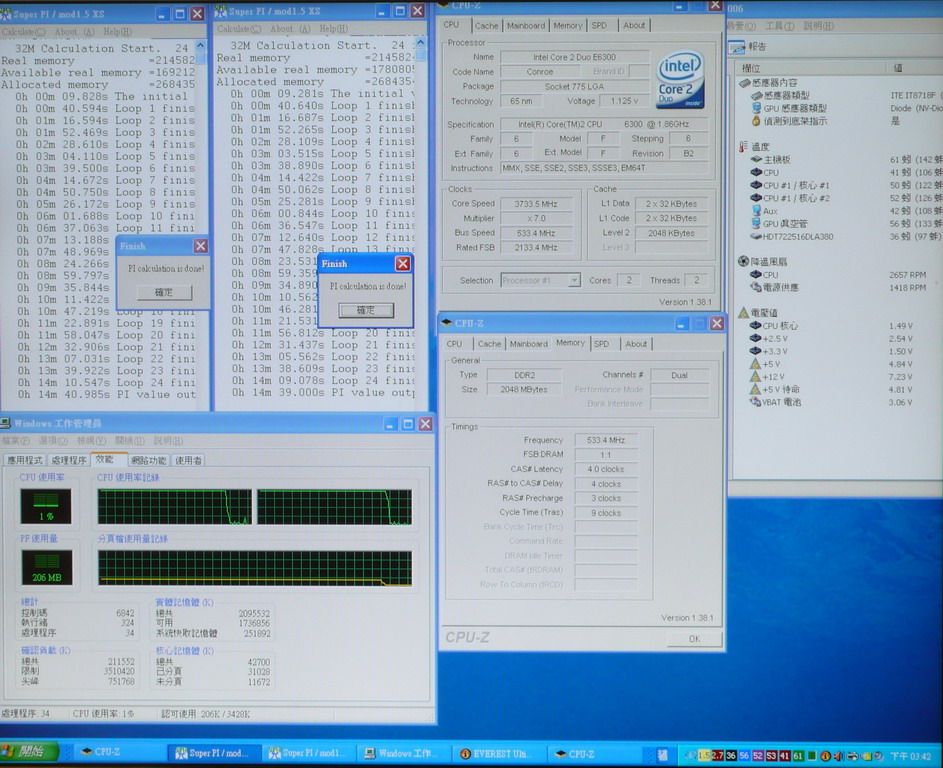Open the 工具(T) menu in EVEREST

pyautogui.click(x=779, y=26)
